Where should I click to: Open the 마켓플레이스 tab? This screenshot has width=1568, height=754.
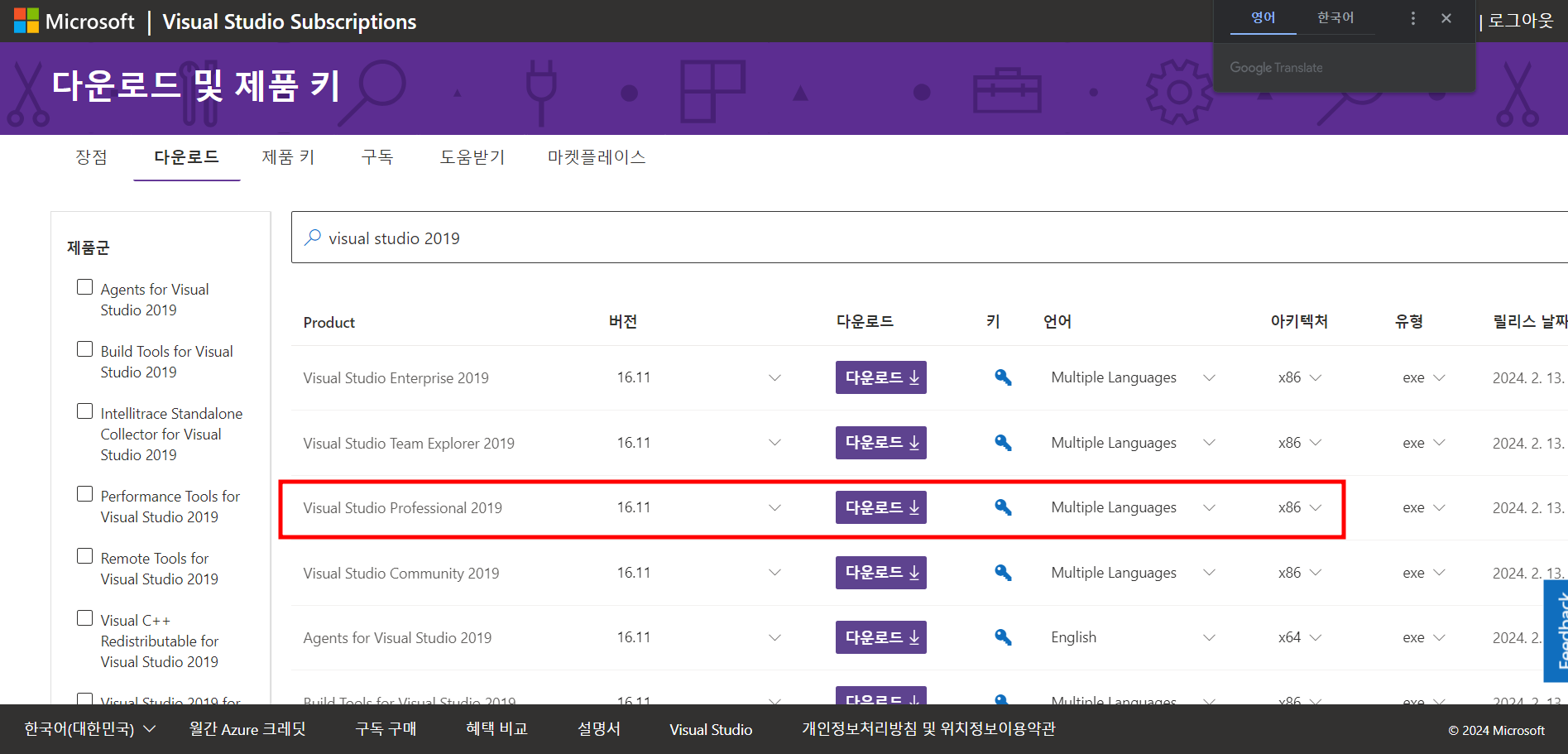[597, 156]
